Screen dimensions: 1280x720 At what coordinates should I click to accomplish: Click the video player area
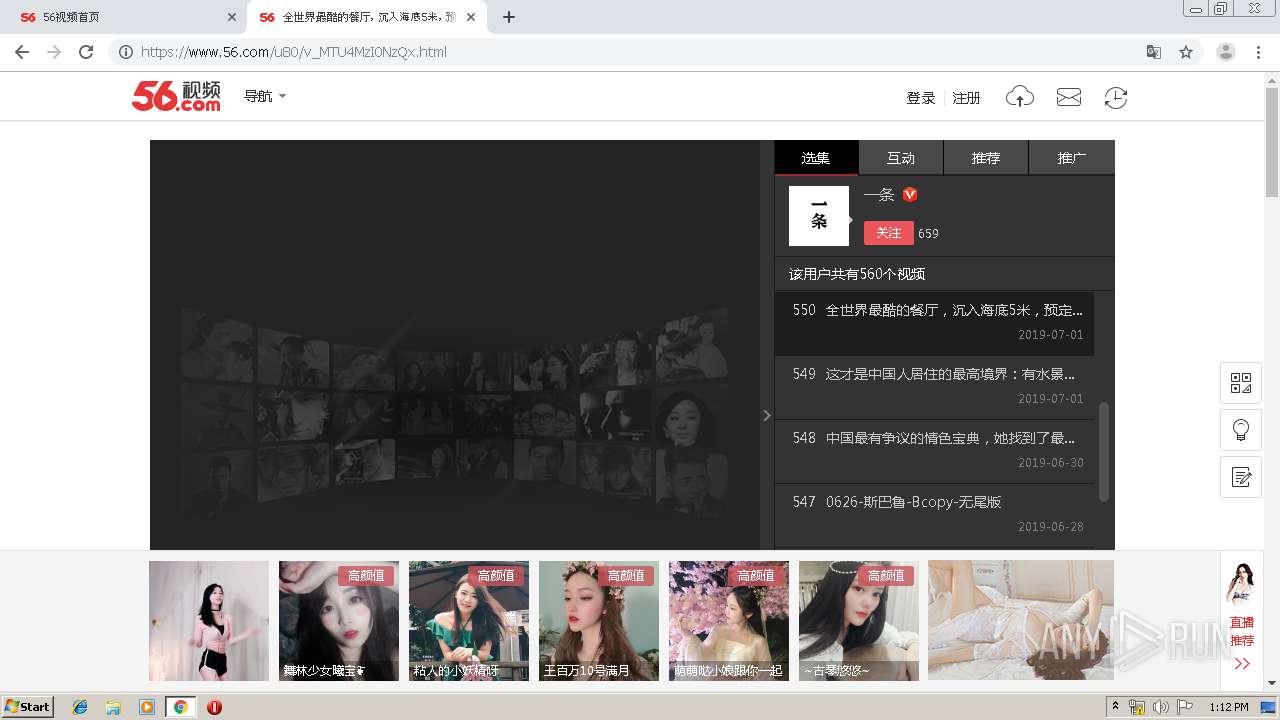pos(455,345)
